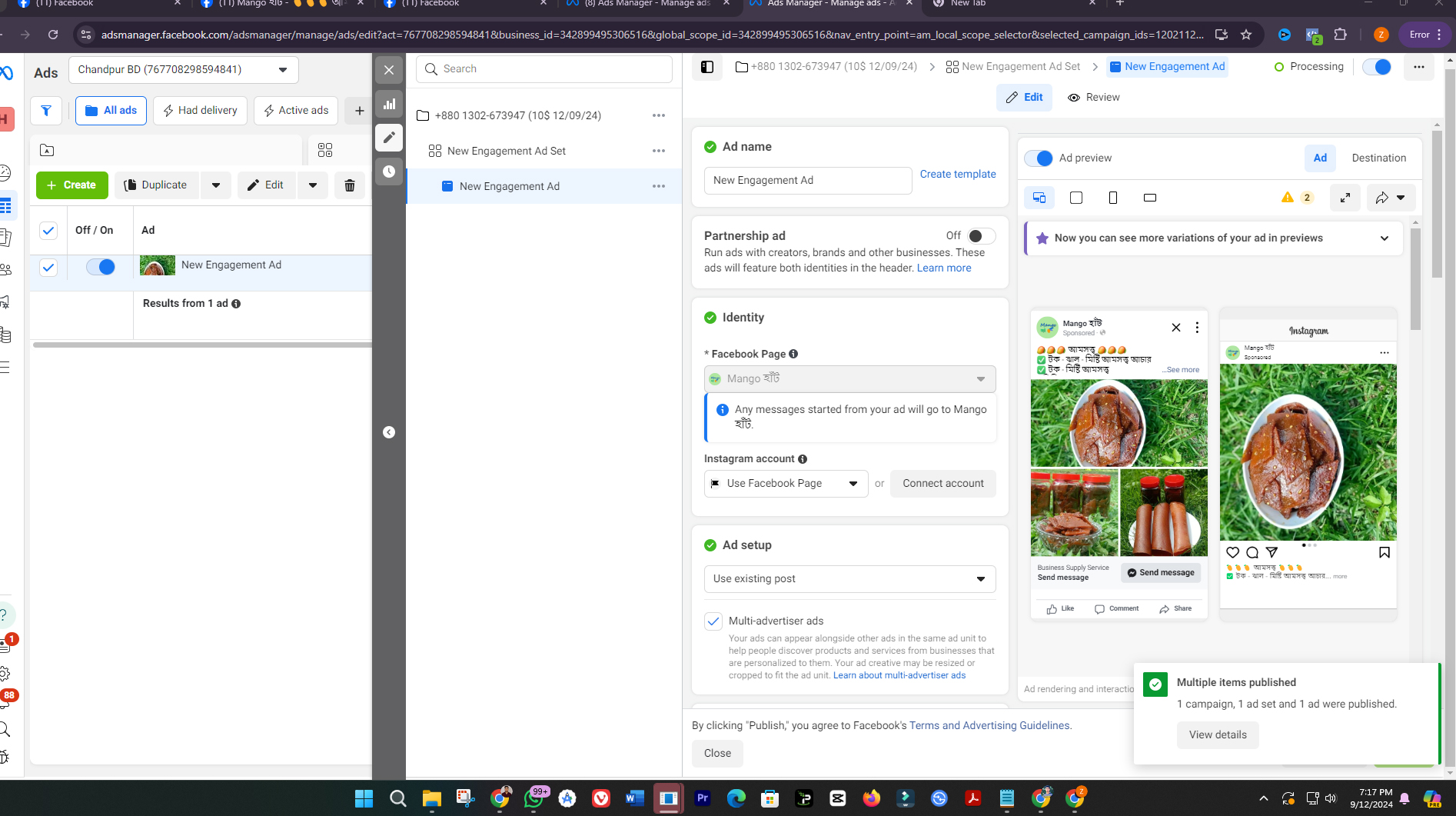Open the Duplicate options dropdown arrow
1456x816 pixels.
[x=216, y=185]
